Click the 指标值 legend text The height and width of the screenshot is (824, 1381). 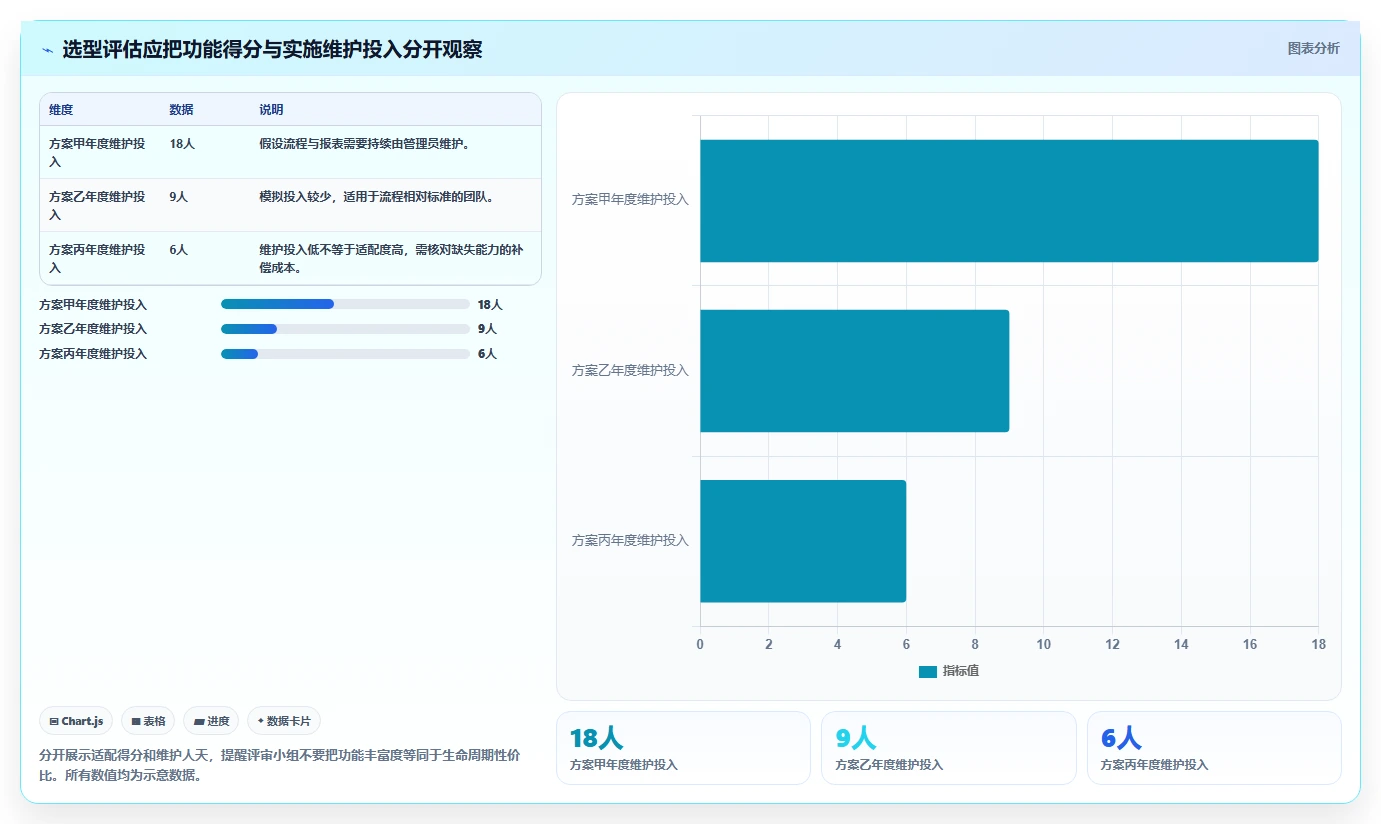pos(961,671)
